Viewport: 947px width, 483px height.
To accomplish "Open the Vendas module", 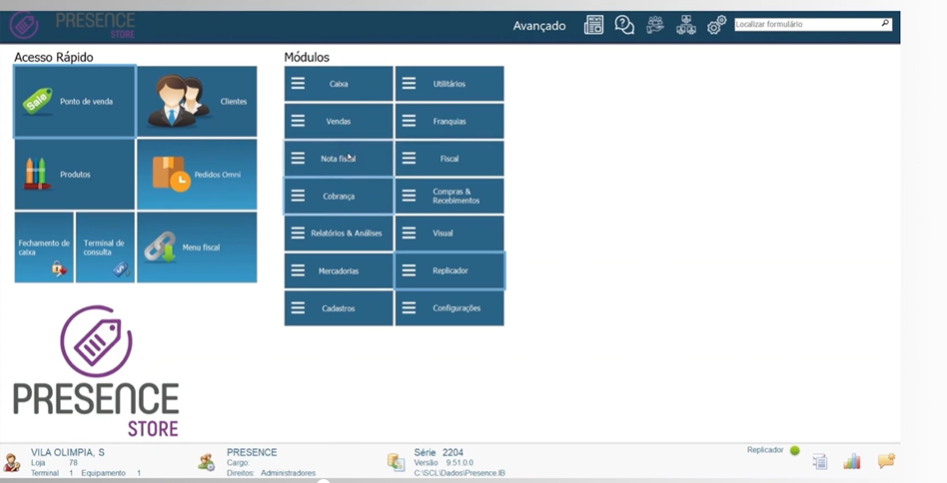I will pyautogui.click(x=339, y=121).
